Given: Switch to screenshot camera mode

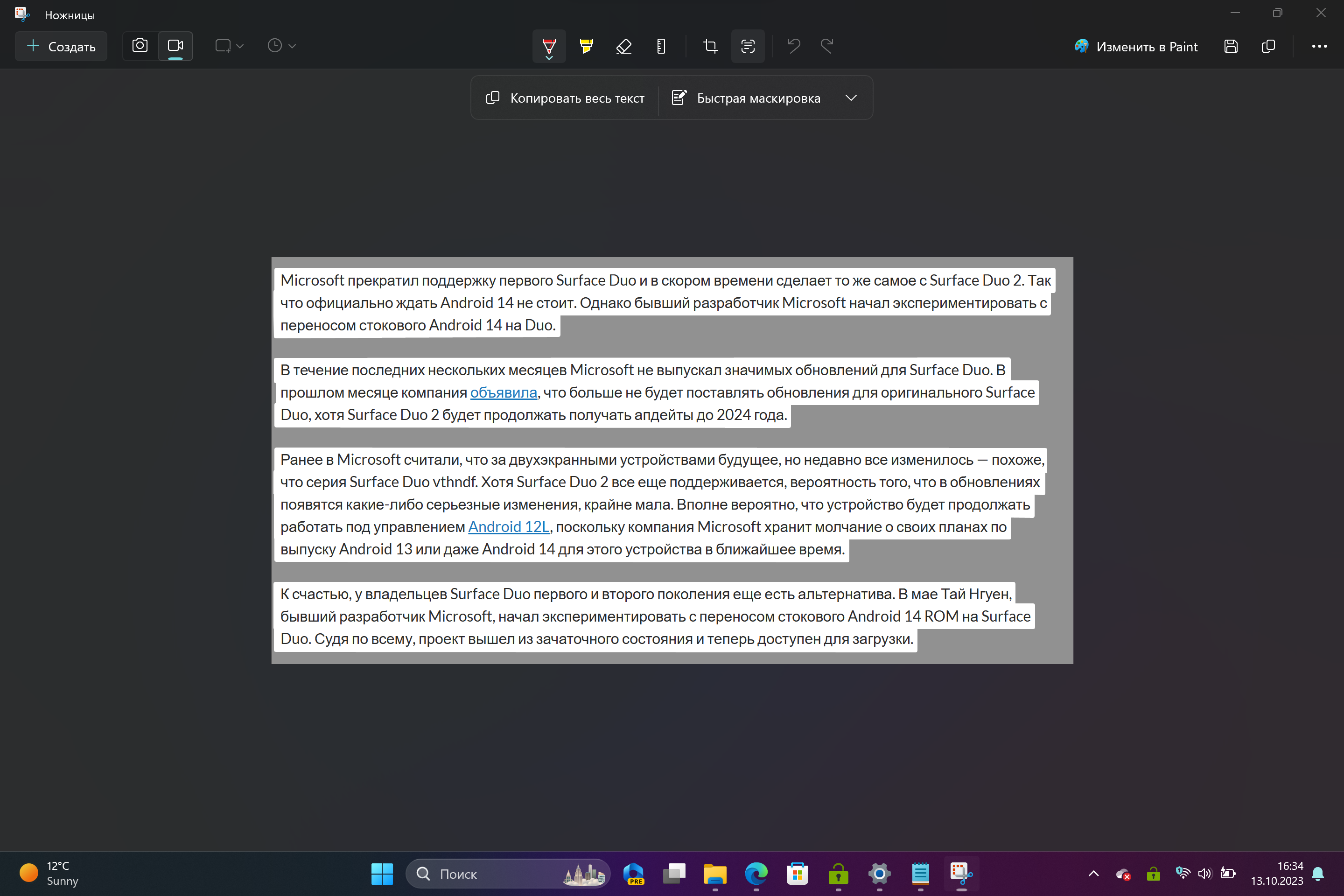Looking at the screenshot, I should click(140, 46).
